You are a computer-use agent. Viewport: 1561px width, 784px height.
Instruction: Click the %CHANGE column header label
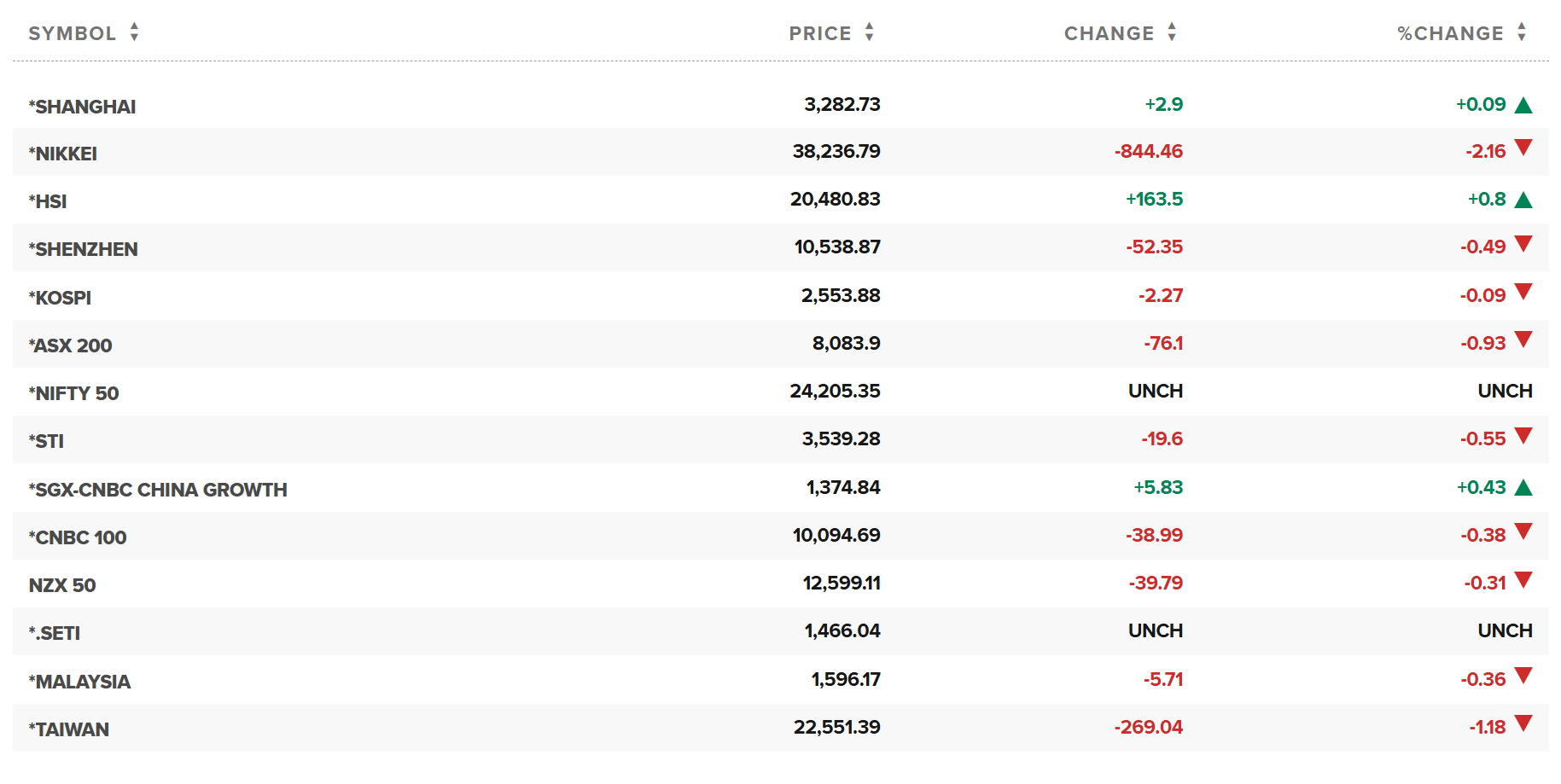1450,33
